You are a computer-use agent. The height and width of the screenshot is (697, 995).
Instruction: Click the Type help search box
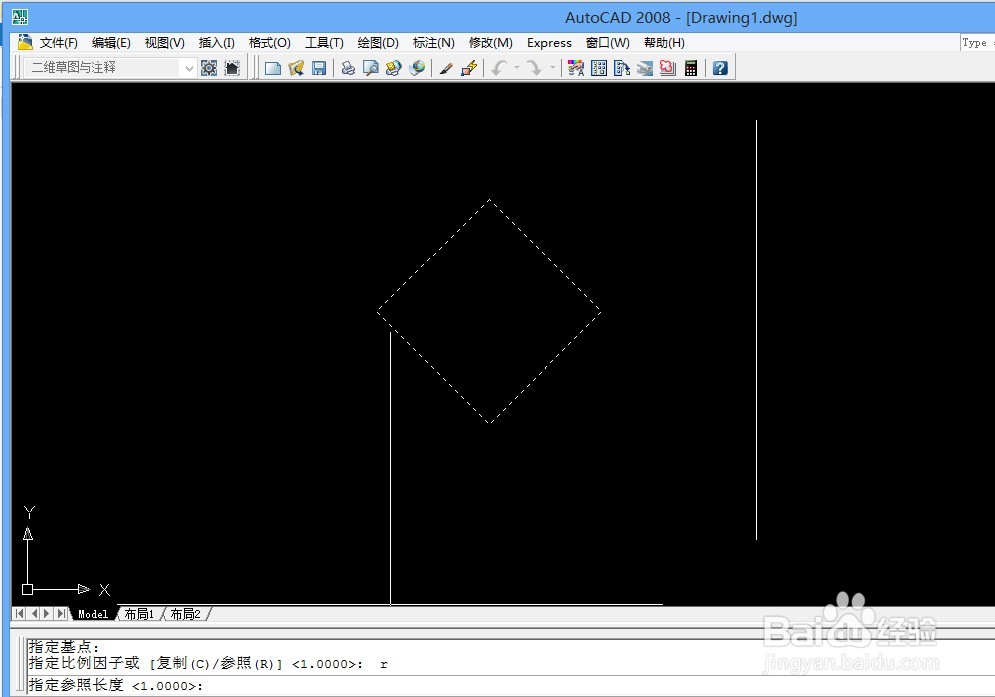coord(978,43)
